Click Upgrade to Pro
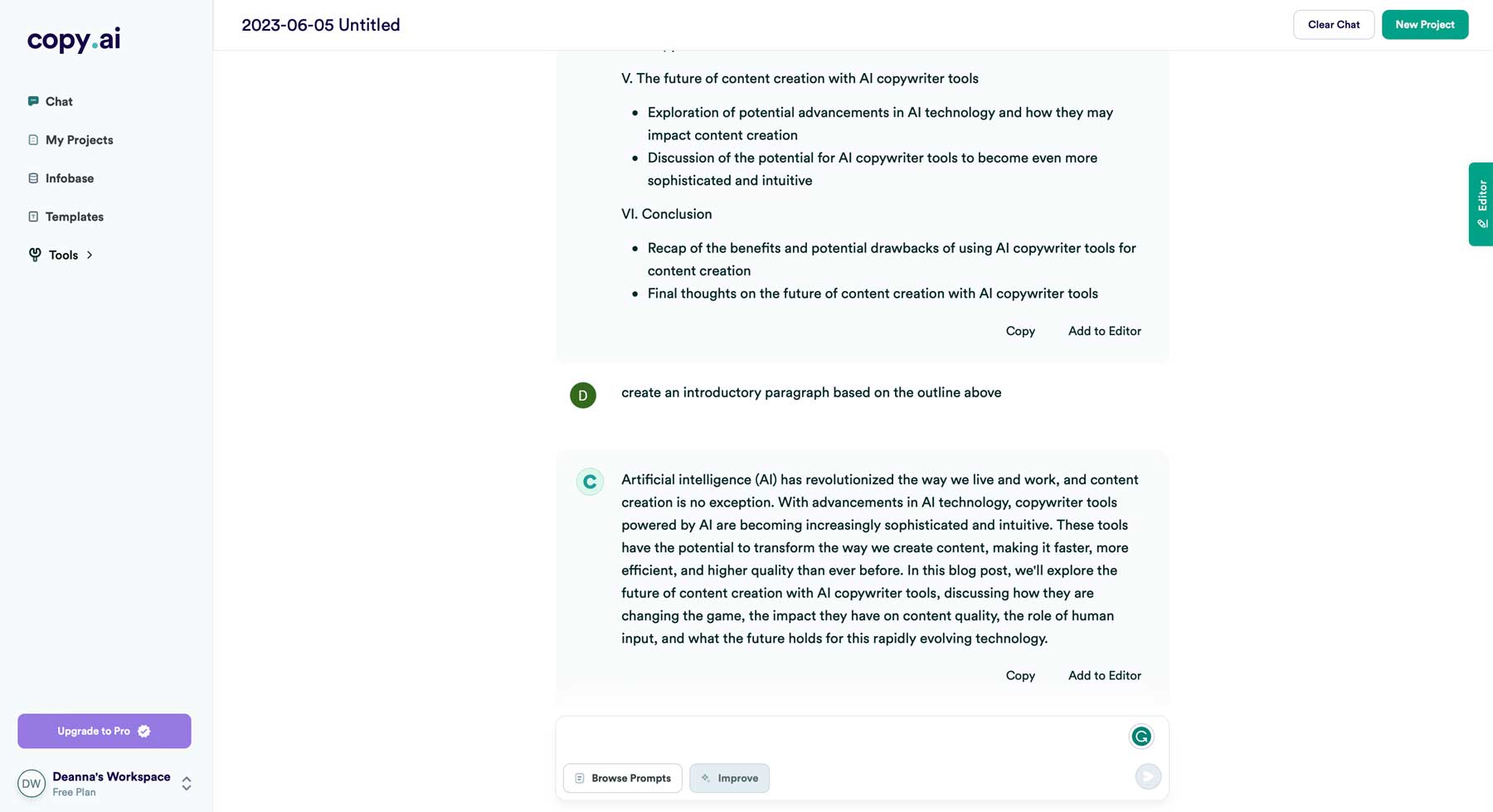 105,731
